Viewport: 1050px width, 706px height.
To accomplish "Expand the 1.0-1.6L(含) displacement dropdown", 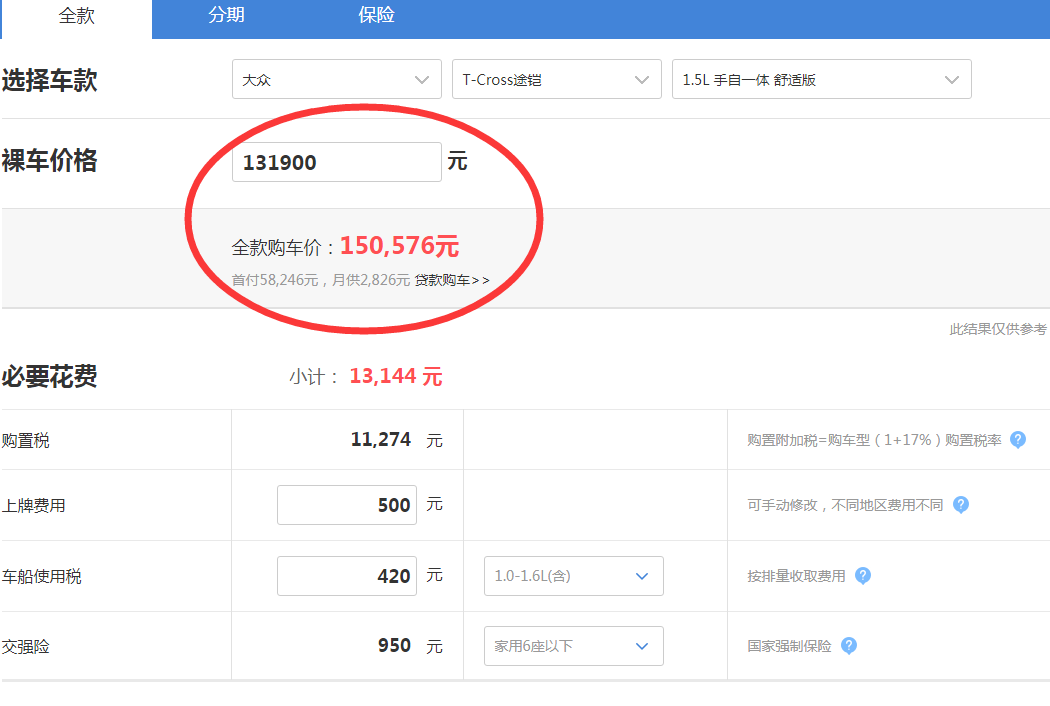I will point(574,576).
